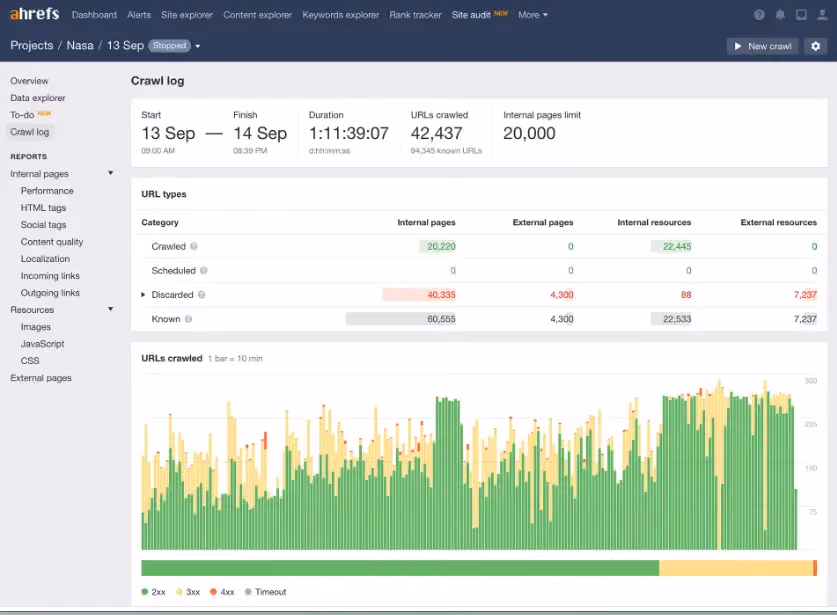The width and height of the screenshot is (837, 615).
Task: Click the orange 4xx segment of status bar
Action: [x=815, y=568]
